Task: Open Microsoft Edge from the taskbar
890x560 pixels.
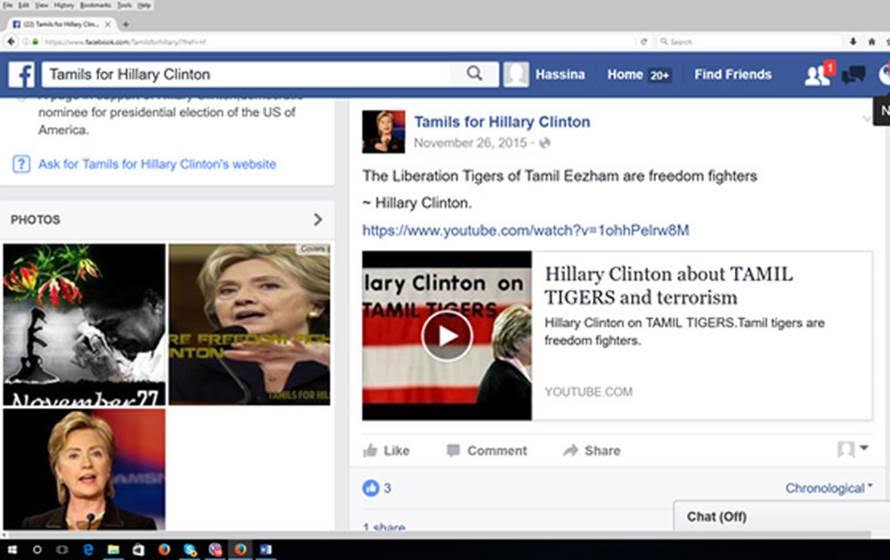Action: (x=88, y=550)
